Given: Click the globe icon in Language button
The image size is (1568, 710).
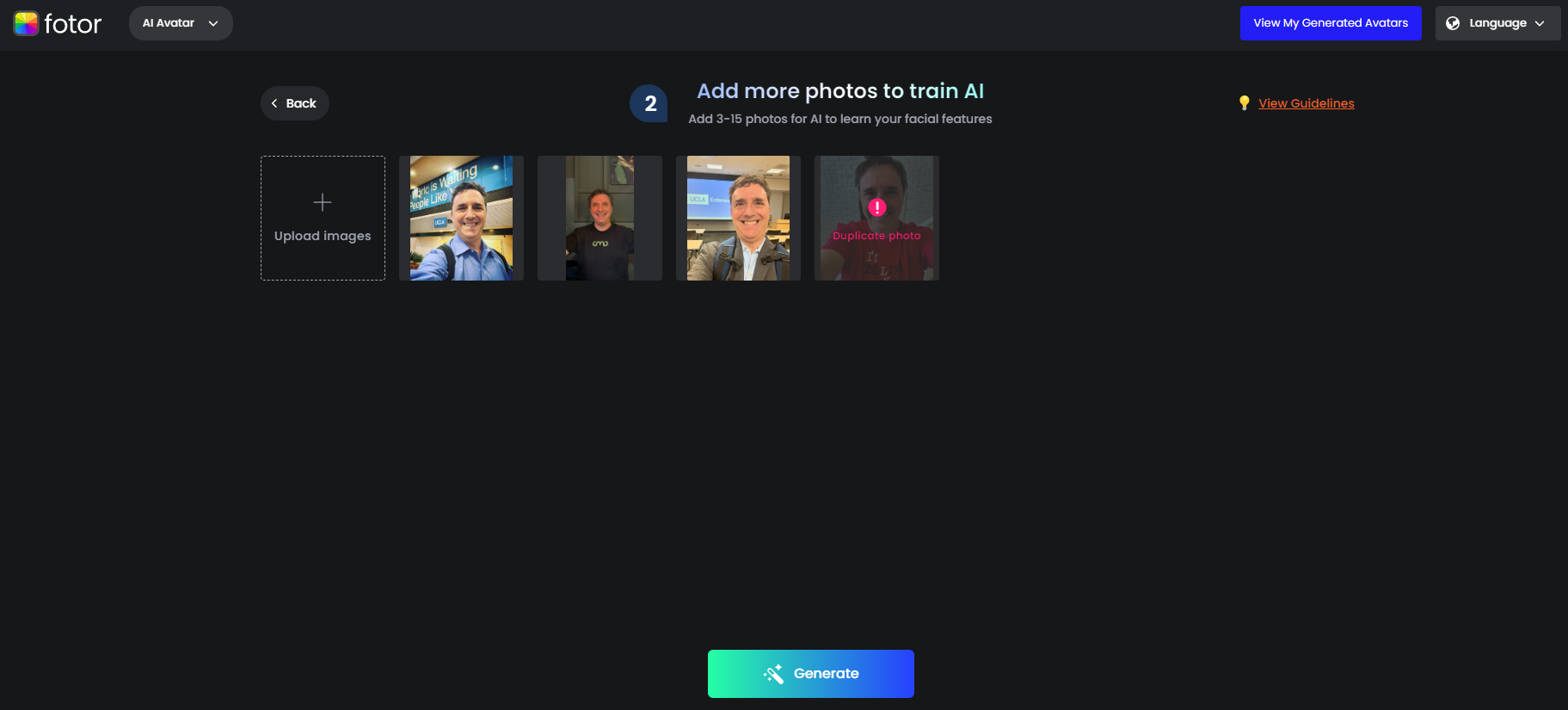Looking at the screenshot, I should pos(1453,23).
